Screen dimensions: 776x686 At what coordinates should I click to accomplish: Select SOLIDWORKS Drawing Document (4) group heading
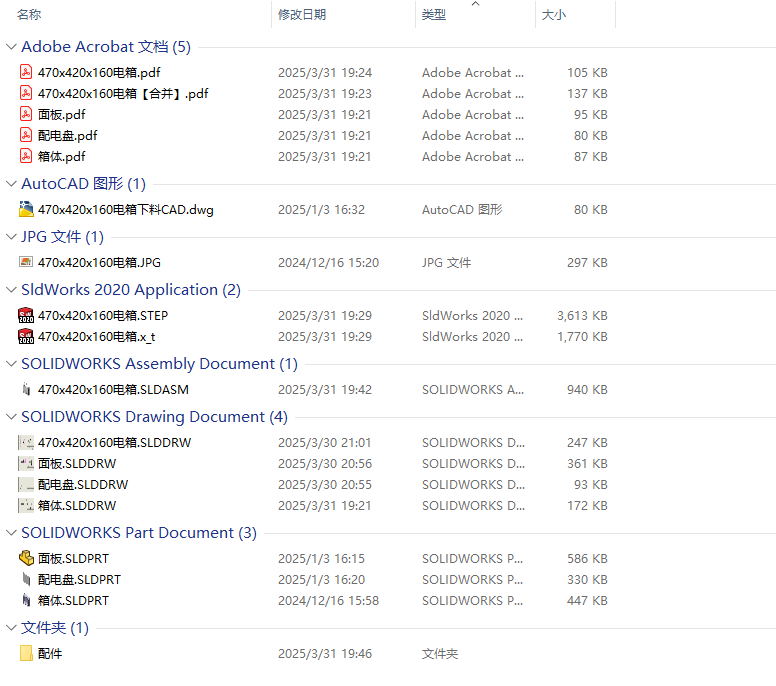point(154,417)
